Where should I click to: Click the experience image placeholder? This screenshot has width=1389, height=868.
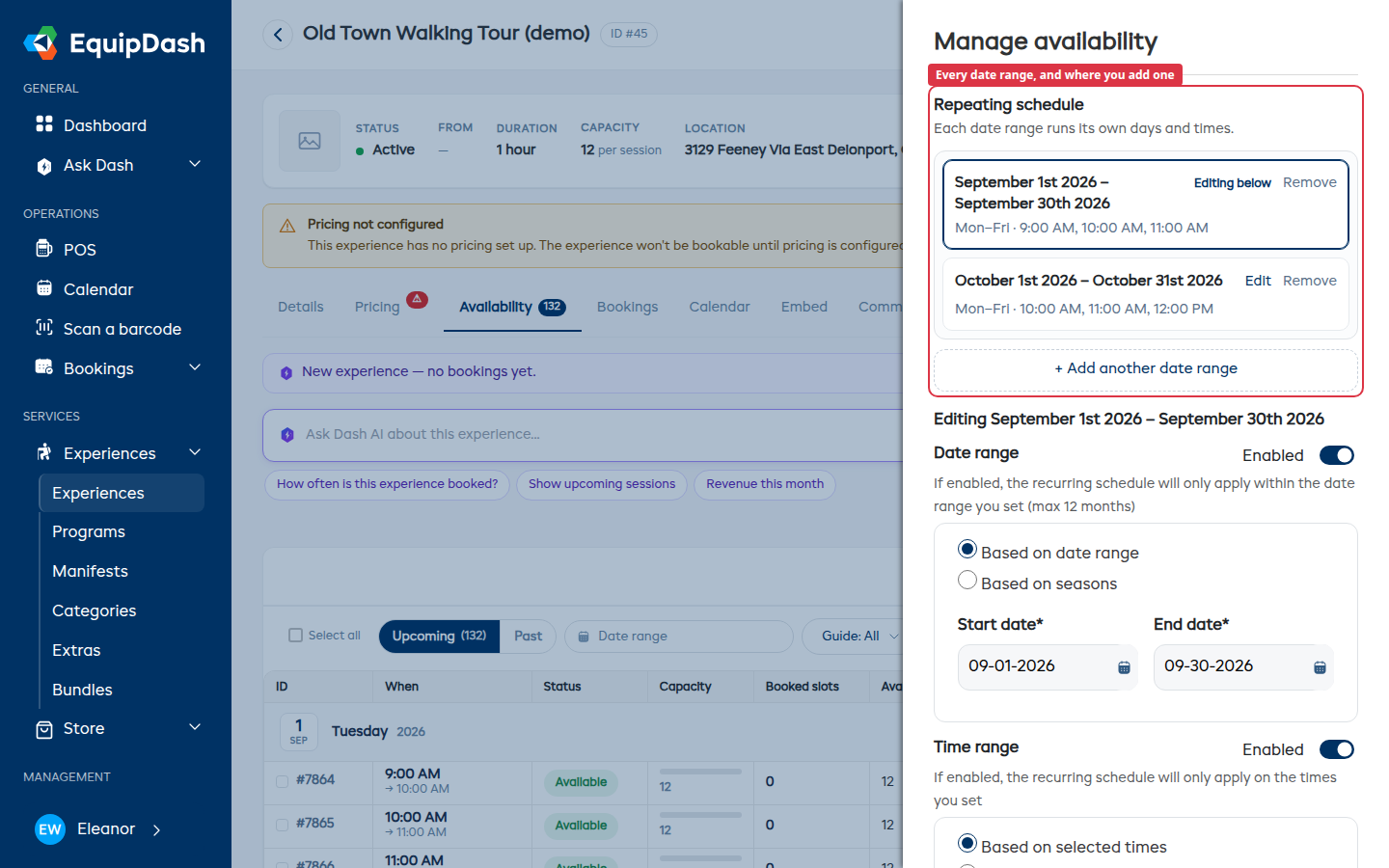coord(310,141)
